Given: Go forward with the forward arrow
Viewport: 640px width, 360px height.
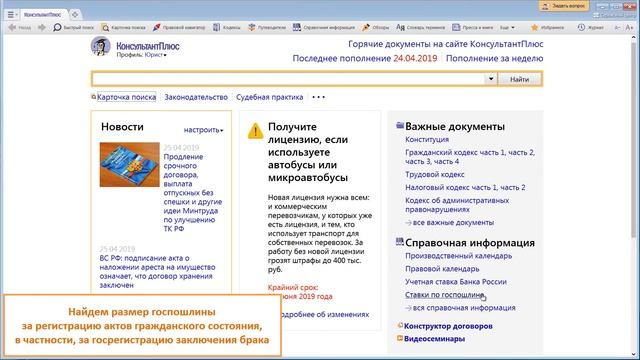Looking at the screenshot, I should click(x=41, y=27).
